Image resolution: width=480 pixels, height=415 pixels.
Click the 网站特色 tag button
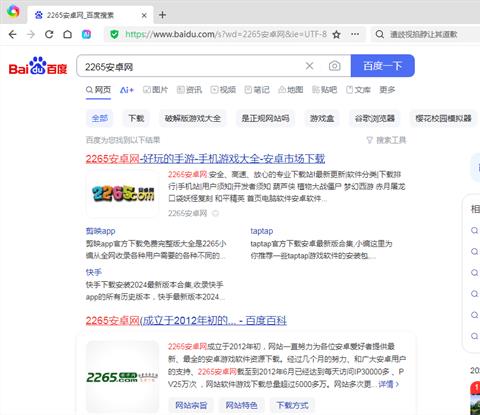pos(241,405)
